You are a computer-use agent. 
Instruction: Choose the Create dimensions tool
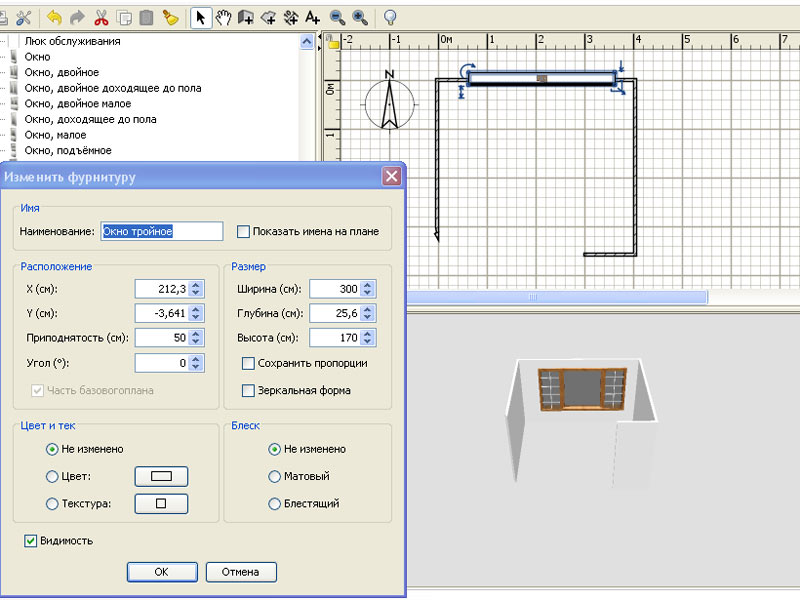pos(291,18)
